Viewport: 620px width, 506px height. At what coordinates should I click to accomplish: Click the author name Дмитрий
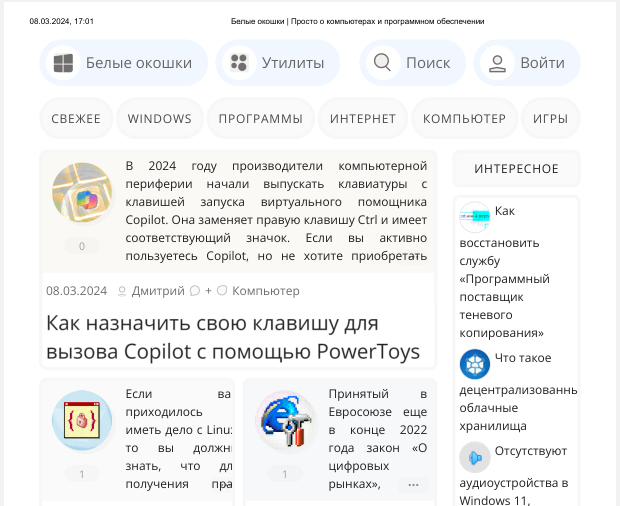tap(158, 291)
